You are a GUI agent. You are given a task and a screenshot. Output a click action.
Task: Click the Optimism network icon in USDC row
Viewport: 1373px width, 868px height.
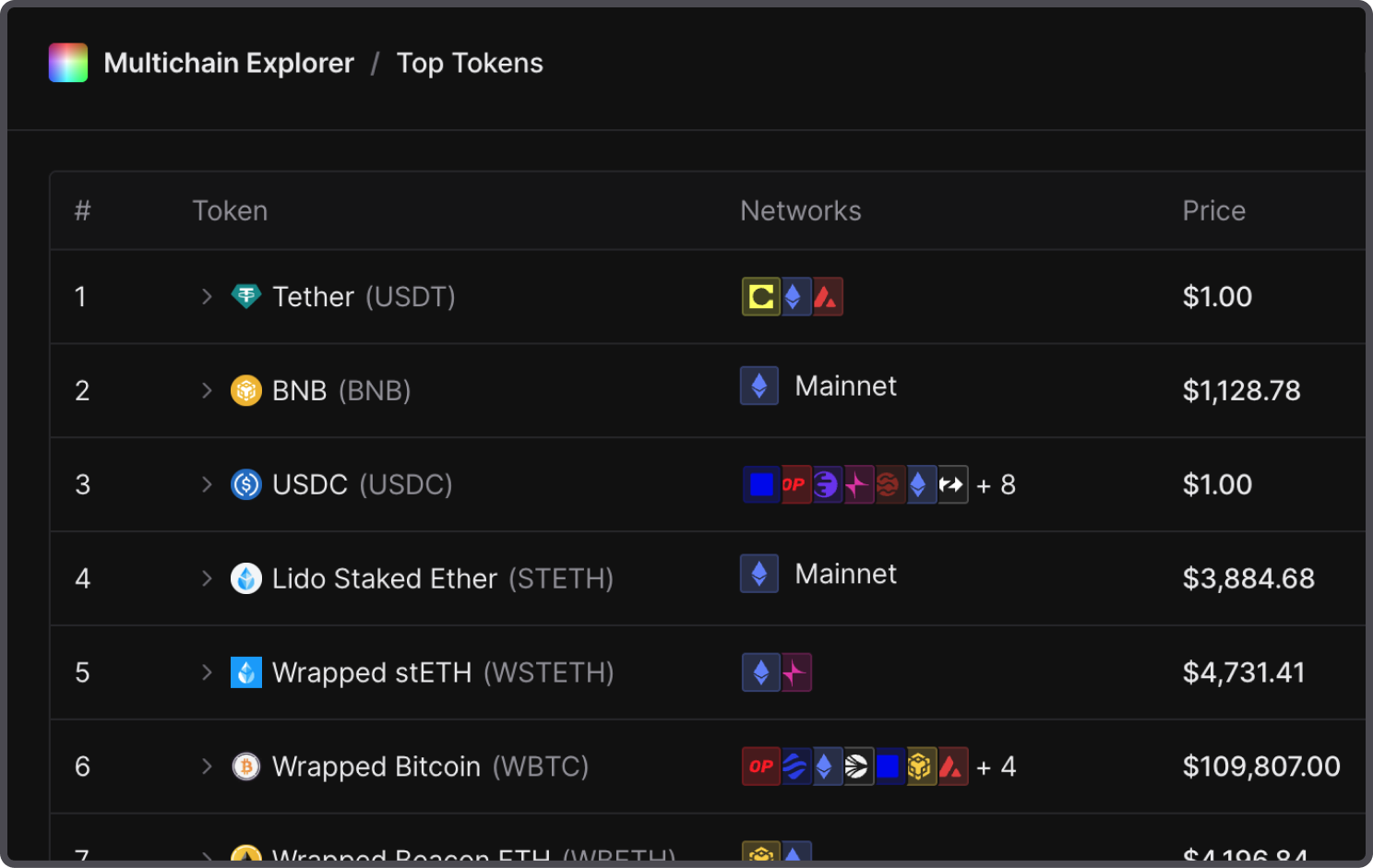[794, 484]
